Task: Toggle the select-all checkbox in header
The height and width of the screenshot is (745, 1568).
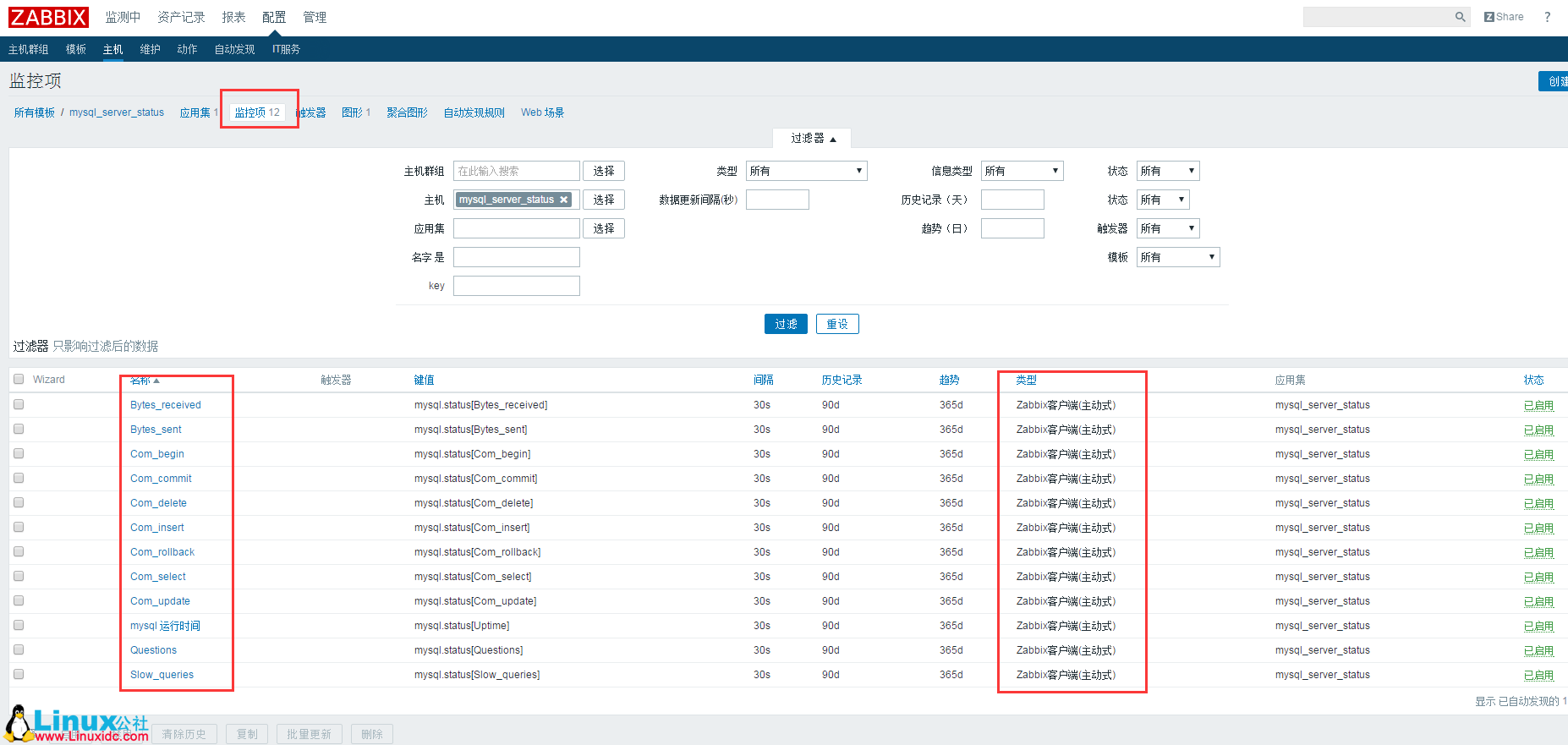Action: coord(19,379)
